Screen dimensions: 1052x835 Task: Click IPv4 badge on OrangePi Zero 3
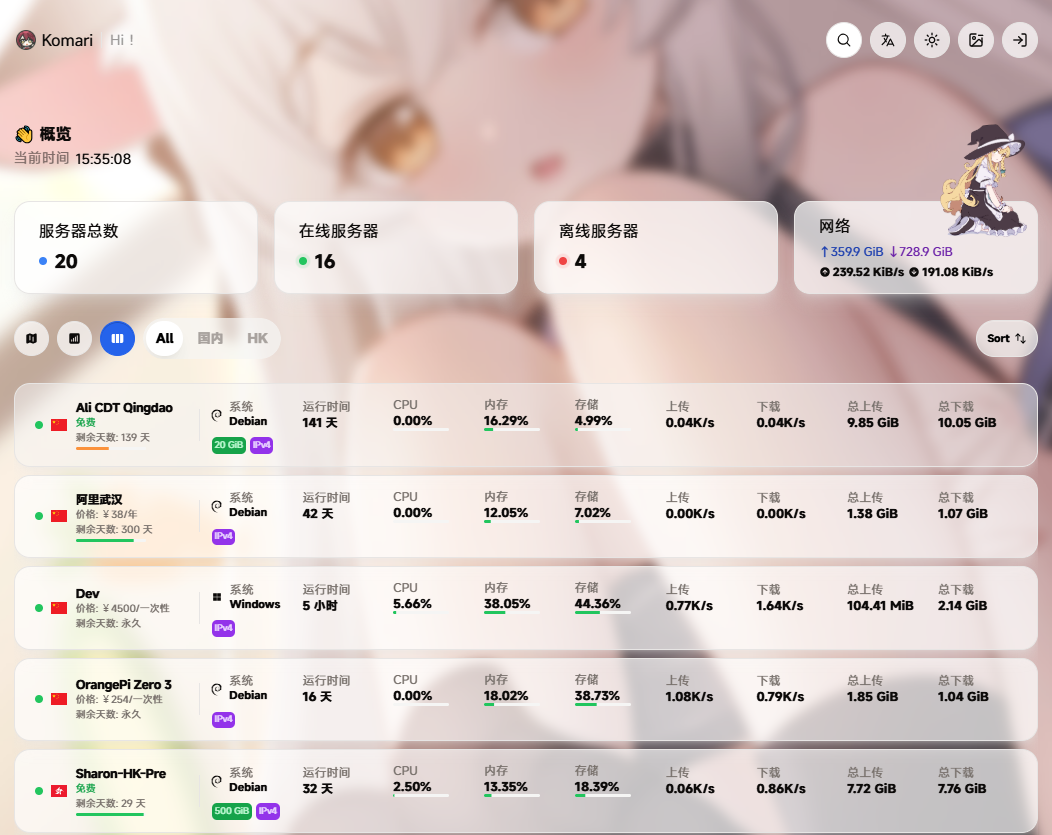tap(223, 720)
